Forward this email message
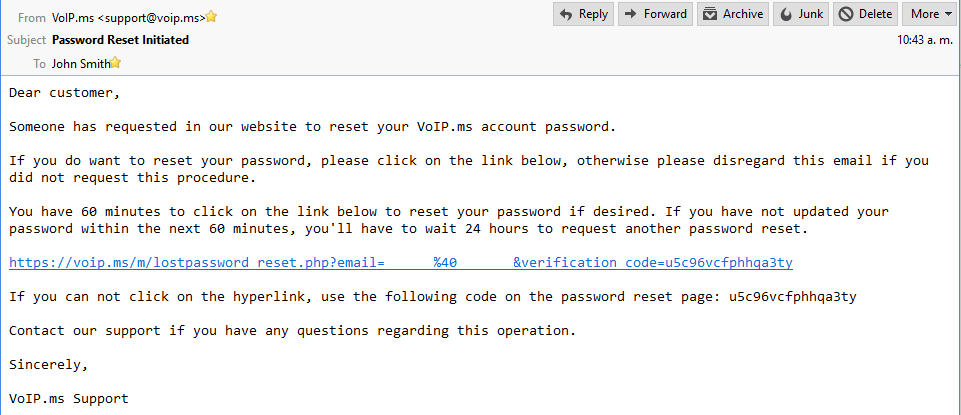 tap(655, 14)
